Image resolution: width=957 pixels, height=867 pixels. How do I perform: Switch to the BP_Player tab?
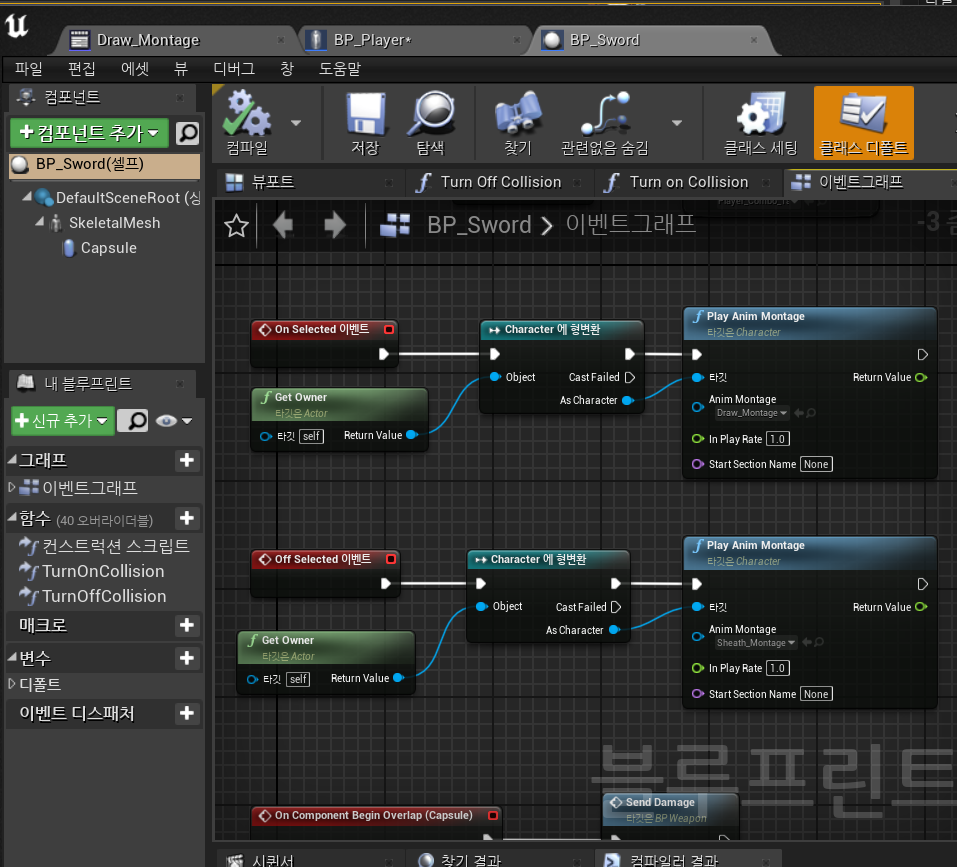(372, 40)
